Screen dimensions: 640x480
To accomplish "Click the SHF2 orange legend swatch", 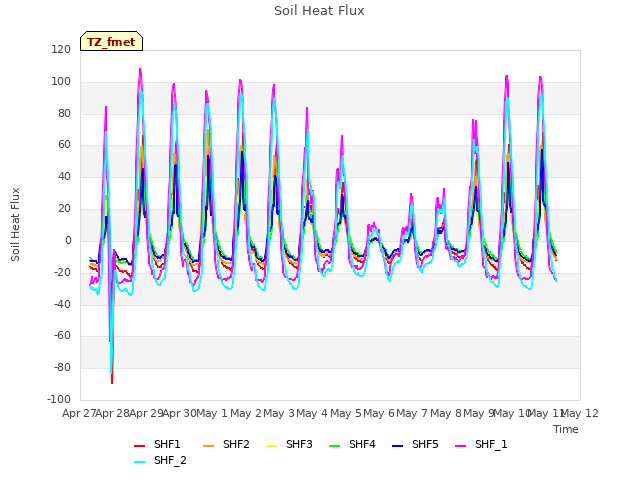I will [208, 446].
